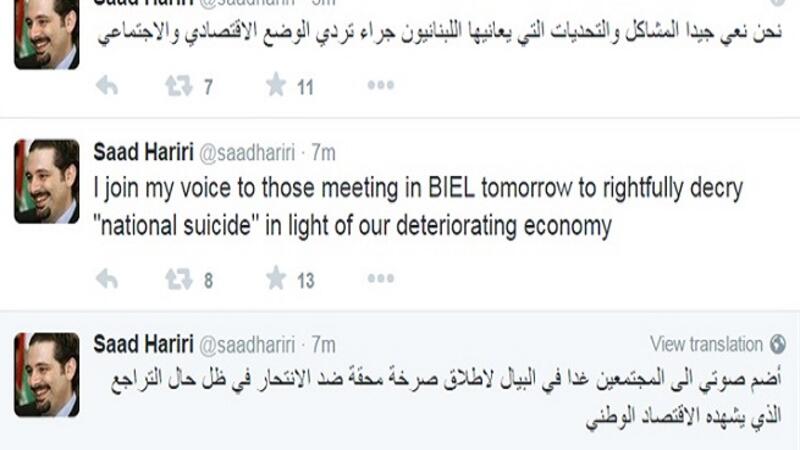Viewport: 800px width, 450px height.
Task: Reply to the BIEL meeting tweet
Action: [x=106, y=280]
